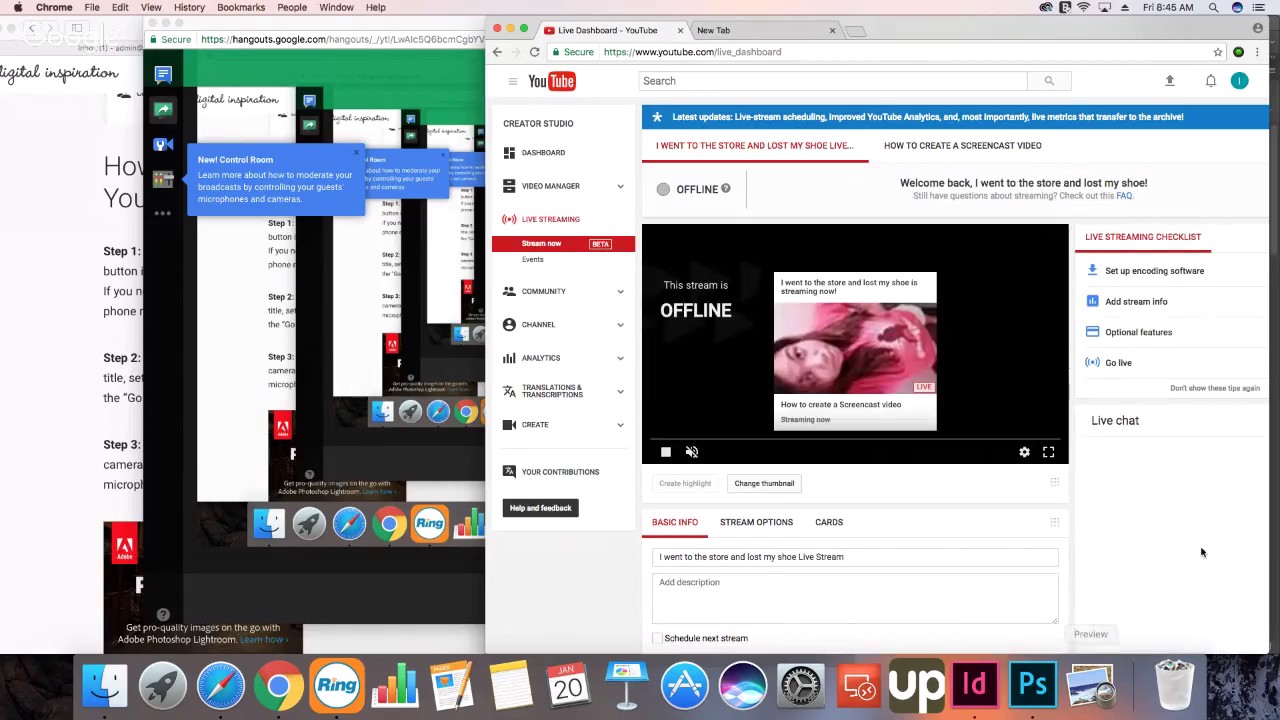Click the Change thumbnail button
Image resolution: width=1280 pixels, height=720 pixels.
point(764,484)
